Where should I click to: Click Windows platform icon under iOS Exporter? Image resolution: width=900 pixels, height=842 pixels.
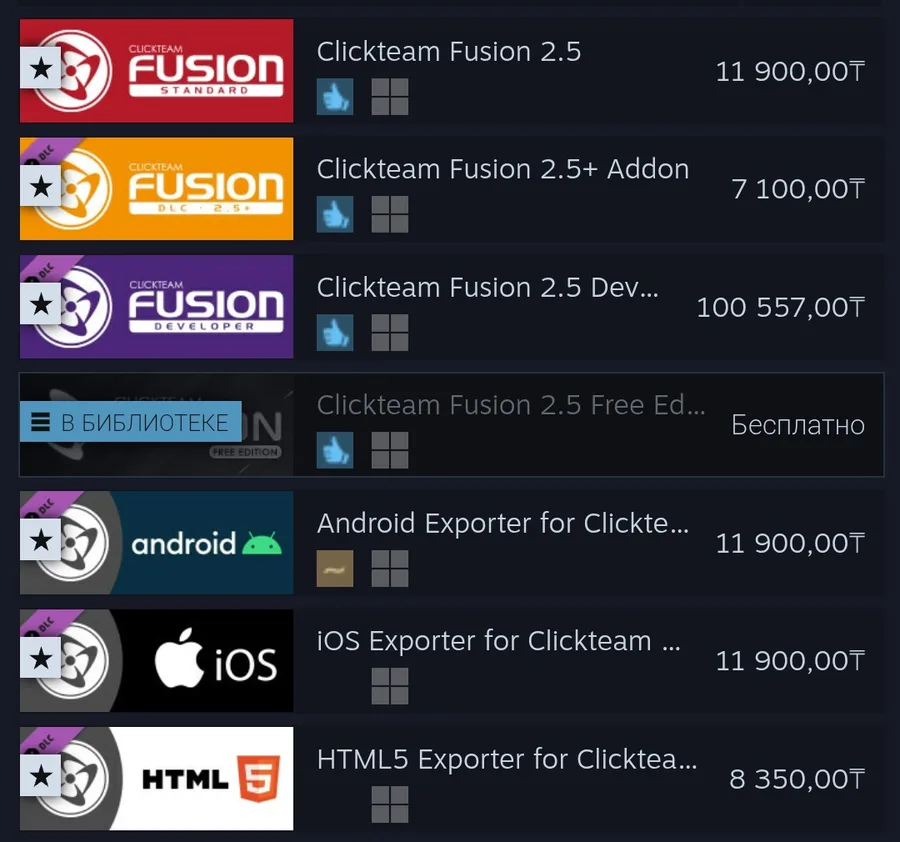pos(390,686)
